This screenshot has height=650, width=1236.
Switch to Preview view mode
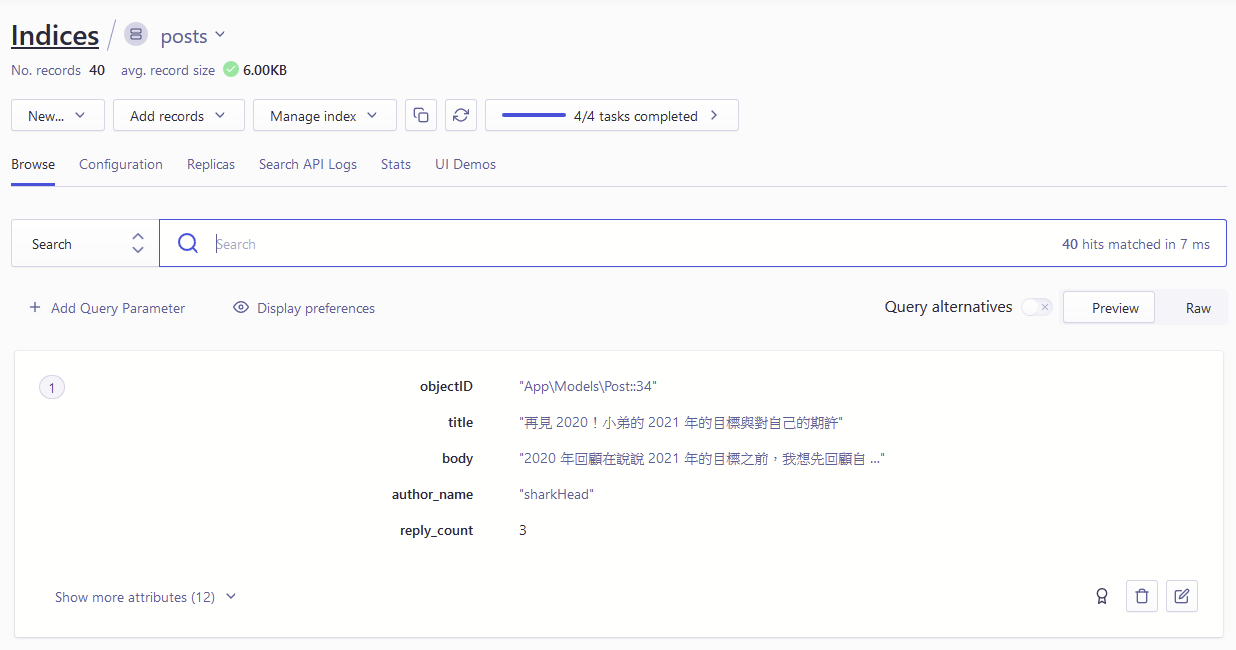coord(1109,308)
